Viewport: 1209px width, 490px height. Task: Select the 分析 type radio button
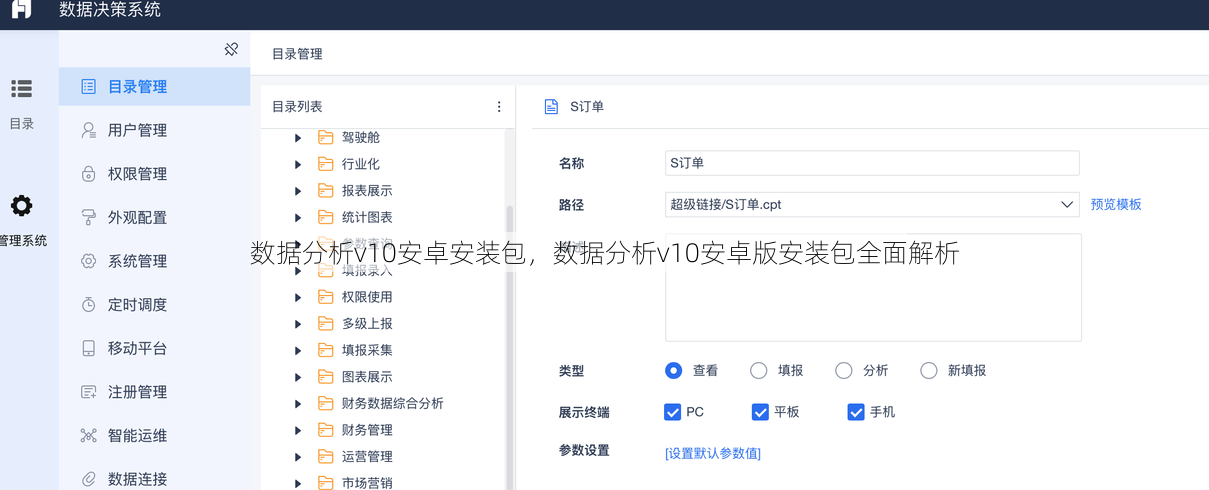click(x=843, y=370)
